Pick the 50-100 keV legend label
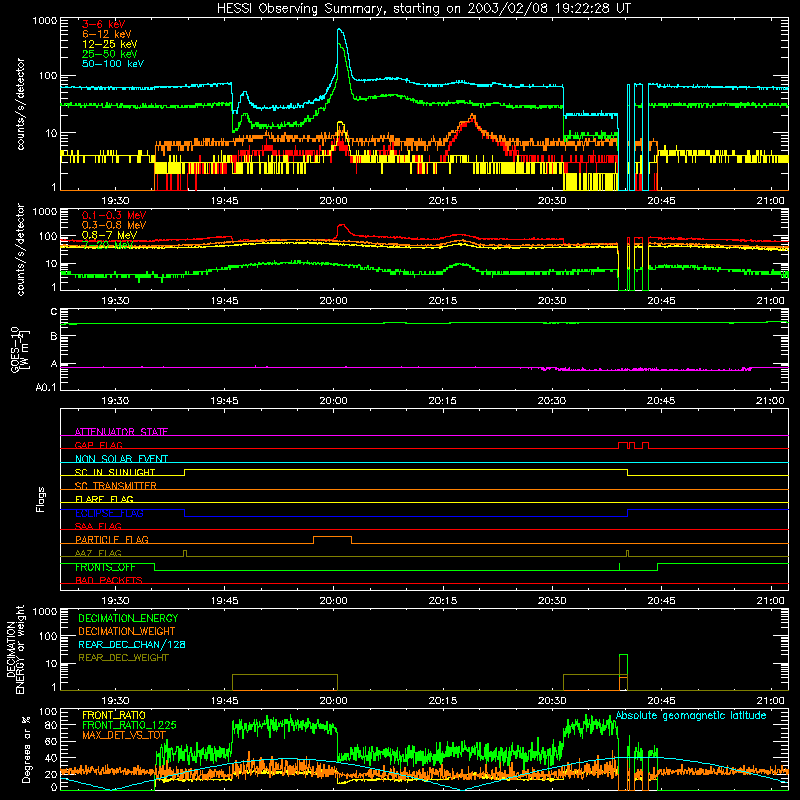This screenshot has width=800, height=800. [x=113, y=64]
